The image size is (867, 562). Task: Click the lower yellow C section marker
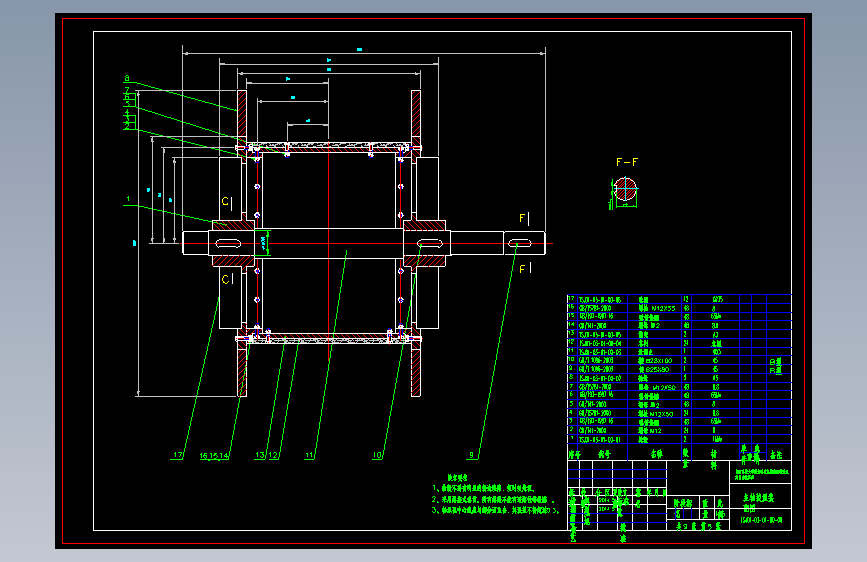coord(225,279)
